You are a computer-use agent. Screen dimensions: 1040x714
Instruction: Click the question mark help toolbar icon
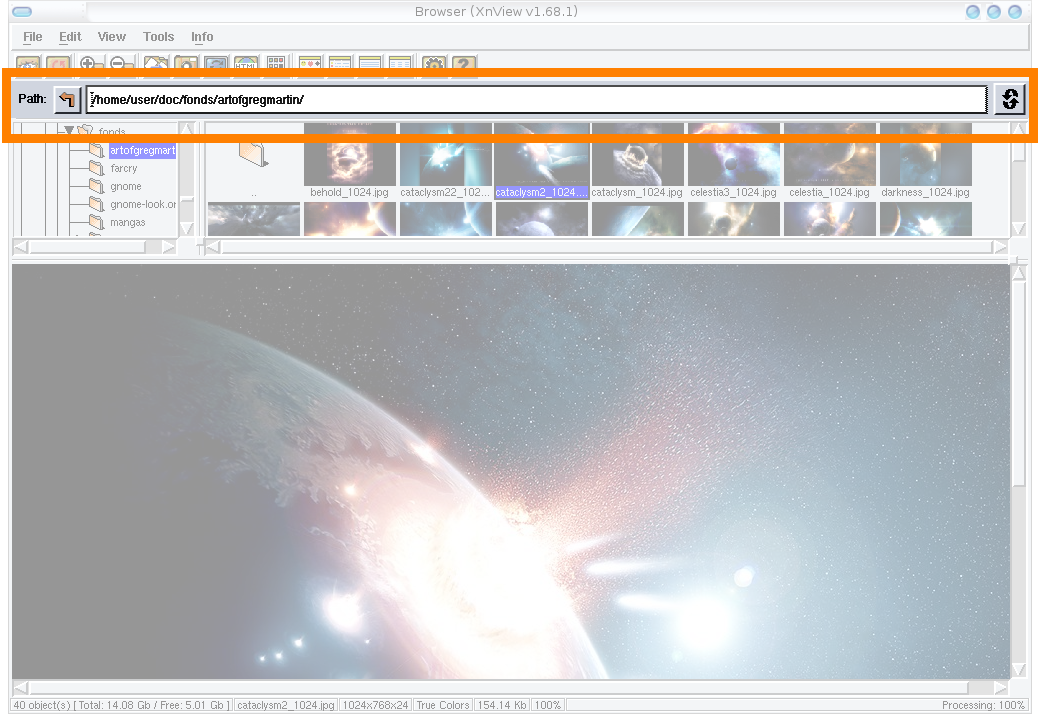pyautogui.click(x=462, y=64)
